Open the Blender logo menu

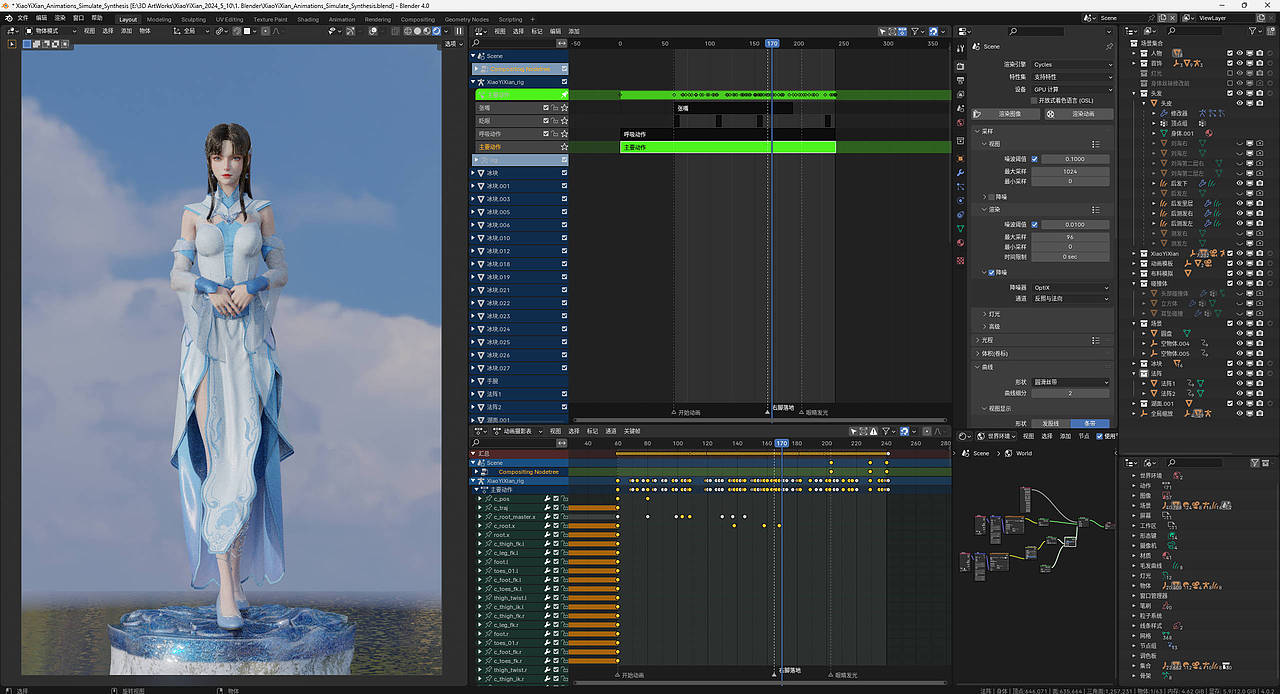point(8,18)
